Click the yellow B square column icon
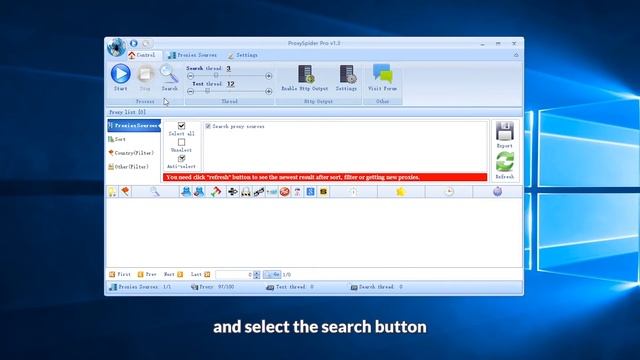 [323, 191]
